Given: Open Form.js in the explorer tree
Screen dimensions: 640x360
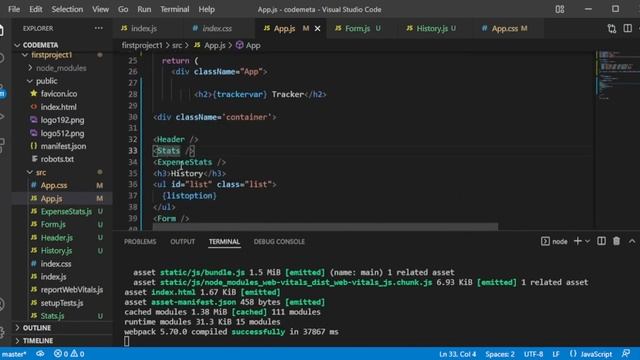Looking at the screenshot, I should point(53,224).
